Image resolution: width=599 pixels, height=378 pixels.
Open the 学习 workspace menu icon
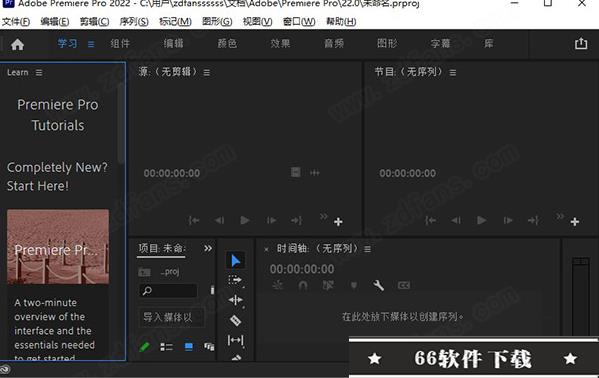[x=91, y=44]
